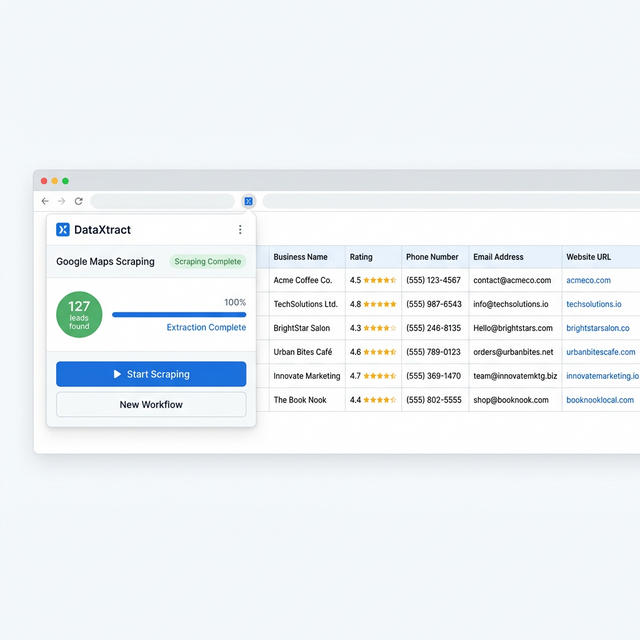640x640 pixels.
Task: Click the green 127 leads found badge
Action: point(79,314)
